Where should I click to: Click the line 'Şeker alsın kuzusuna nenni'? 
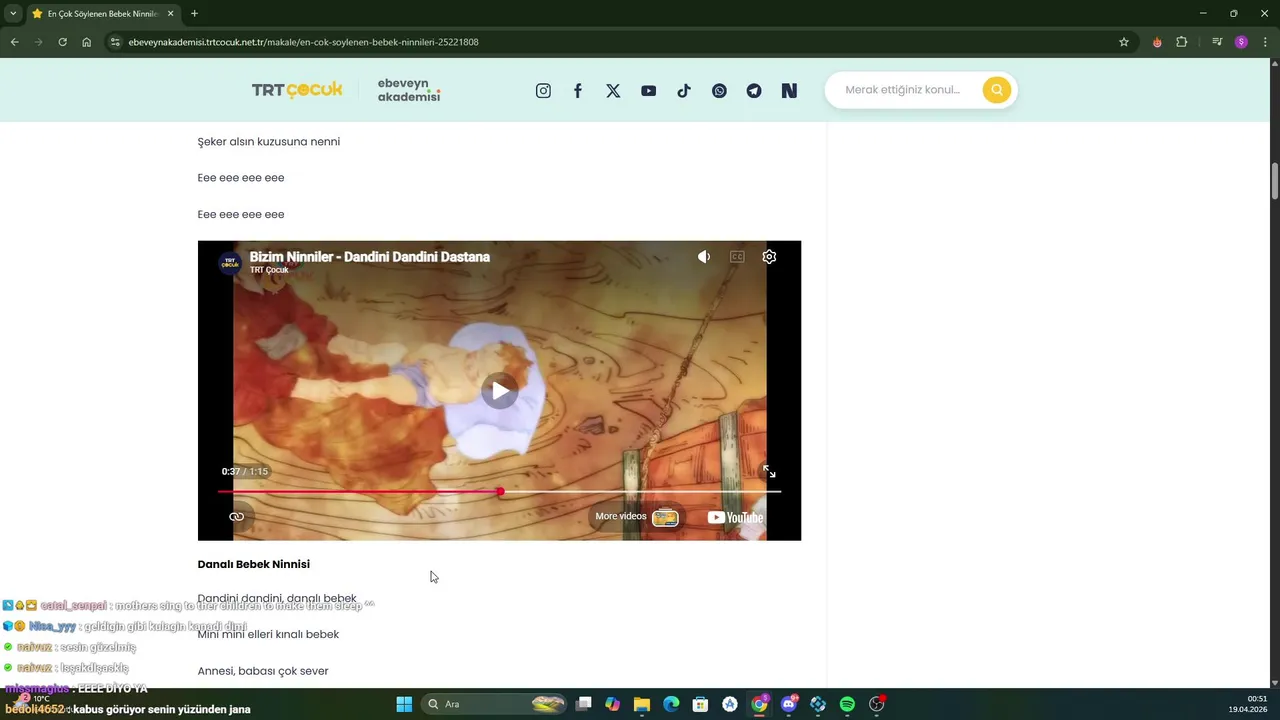coord(269,142)
